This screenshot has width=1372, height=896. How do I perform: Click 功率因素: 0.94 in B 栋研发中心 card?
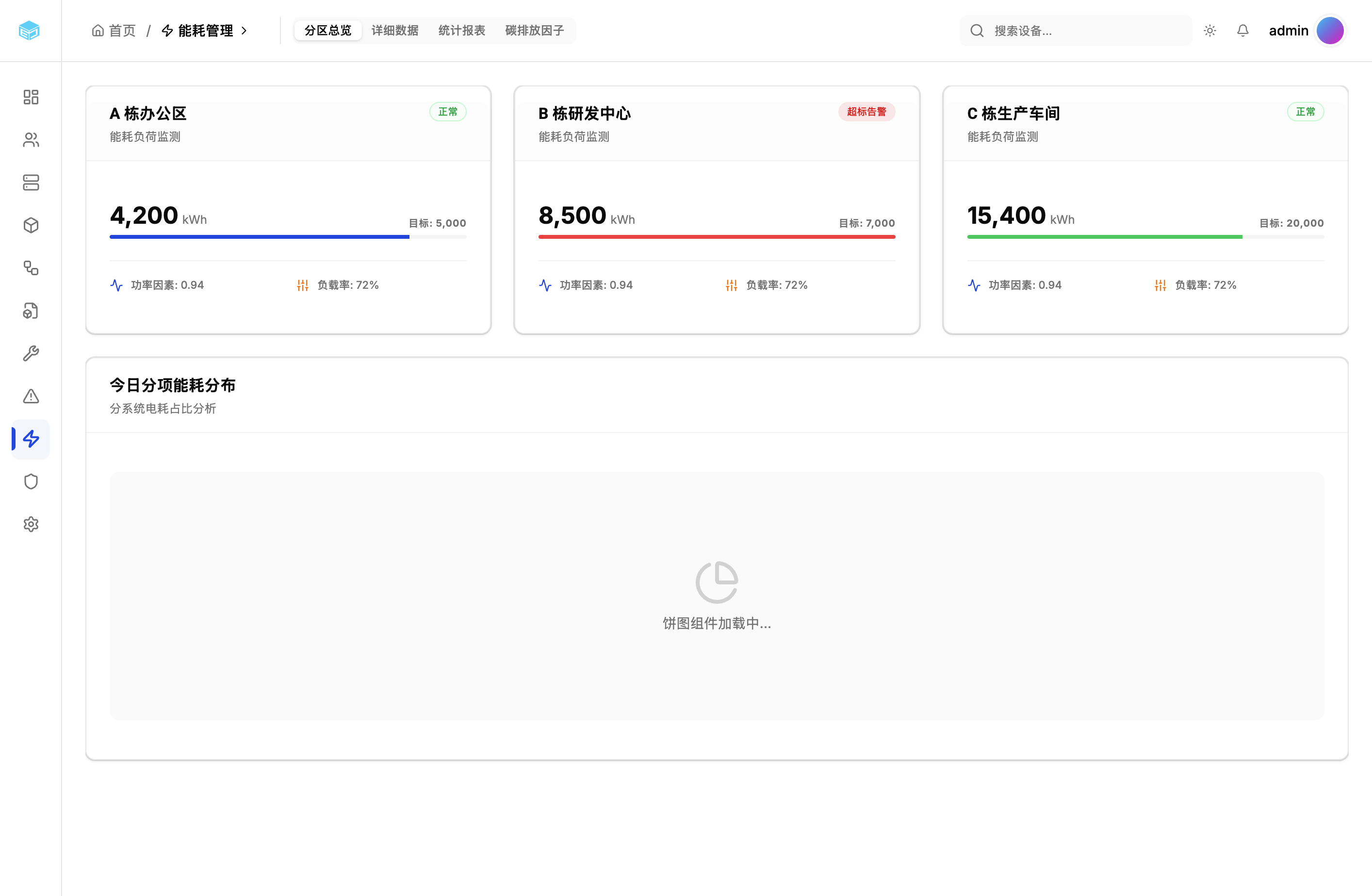[596, 285]
